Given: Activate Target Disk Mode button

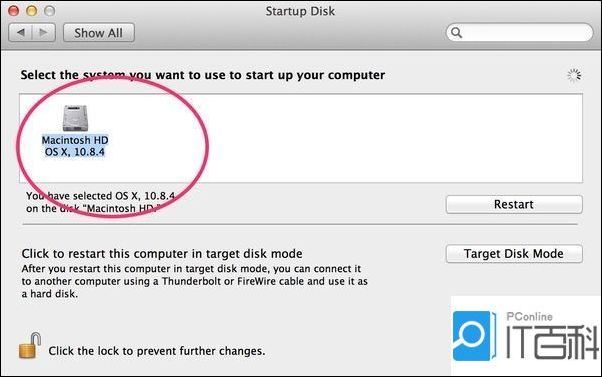Looking at the screenshot, I should click(514, 254).
